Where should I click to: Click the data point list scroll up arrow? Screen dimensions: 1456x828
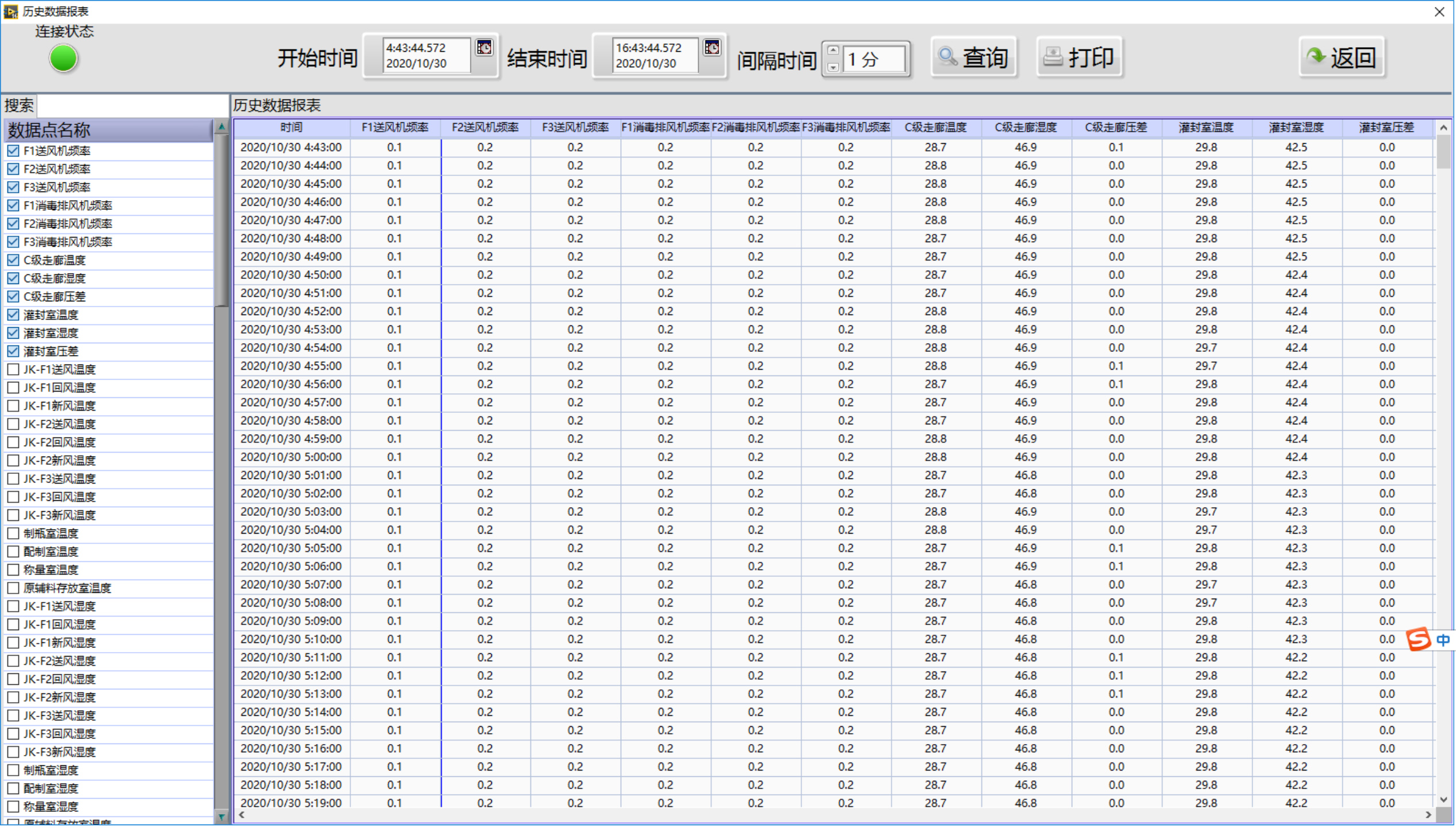221,127
